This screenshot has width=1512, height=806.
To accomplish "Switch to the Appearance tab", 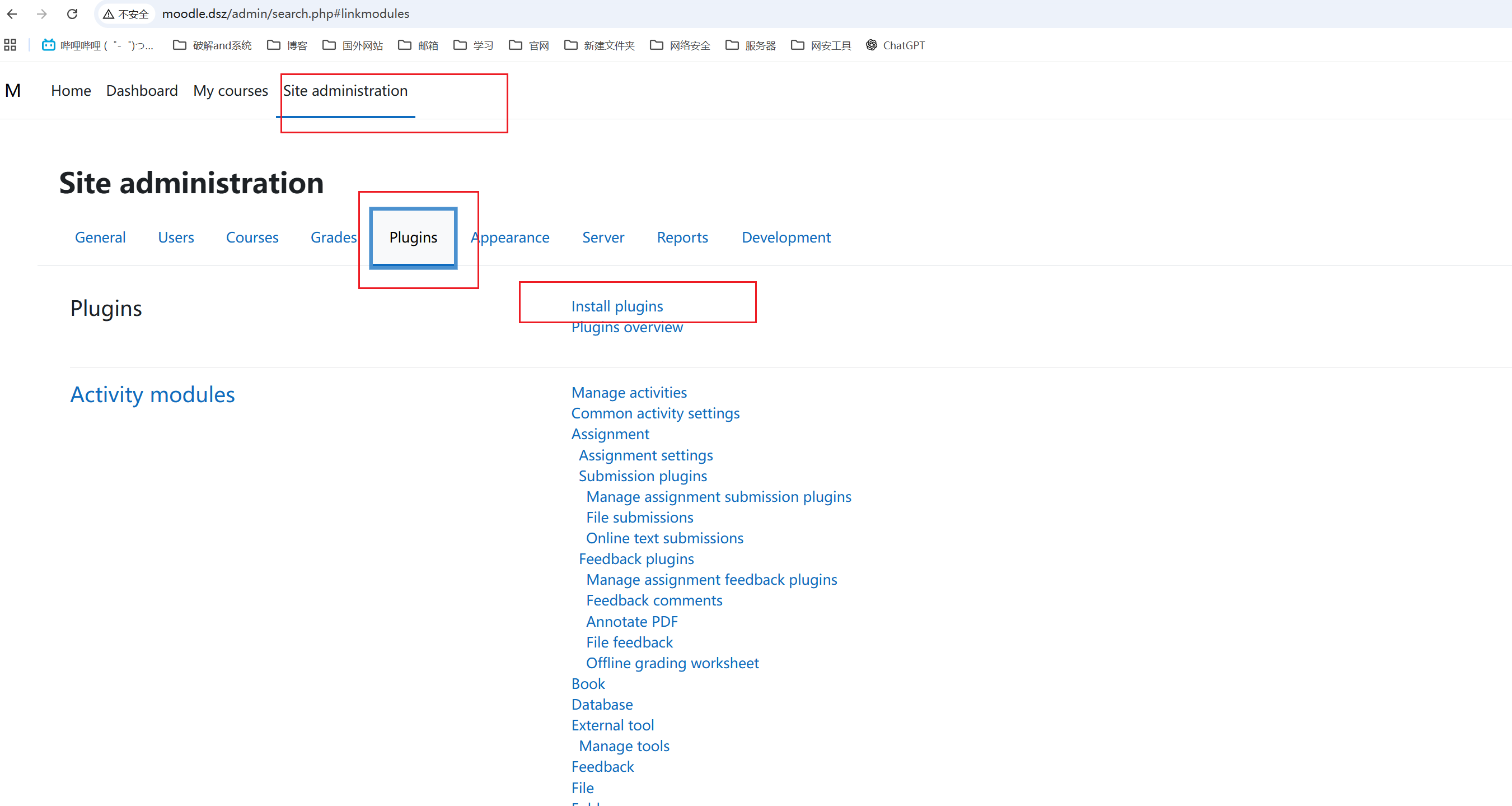I will click(510, 237).
